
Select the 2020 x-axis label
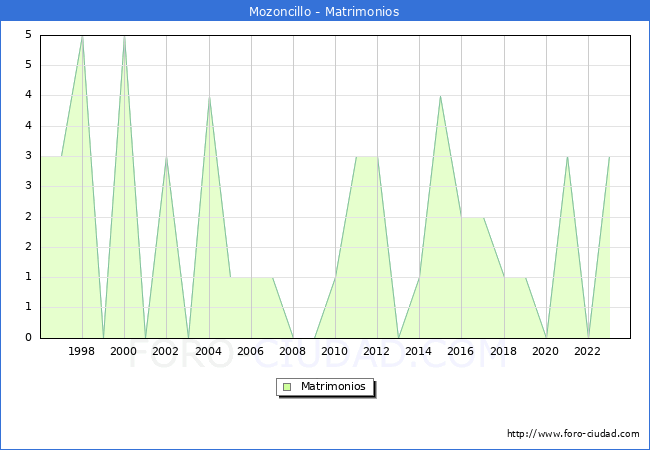pyautogui.click(x=546, y=351)
